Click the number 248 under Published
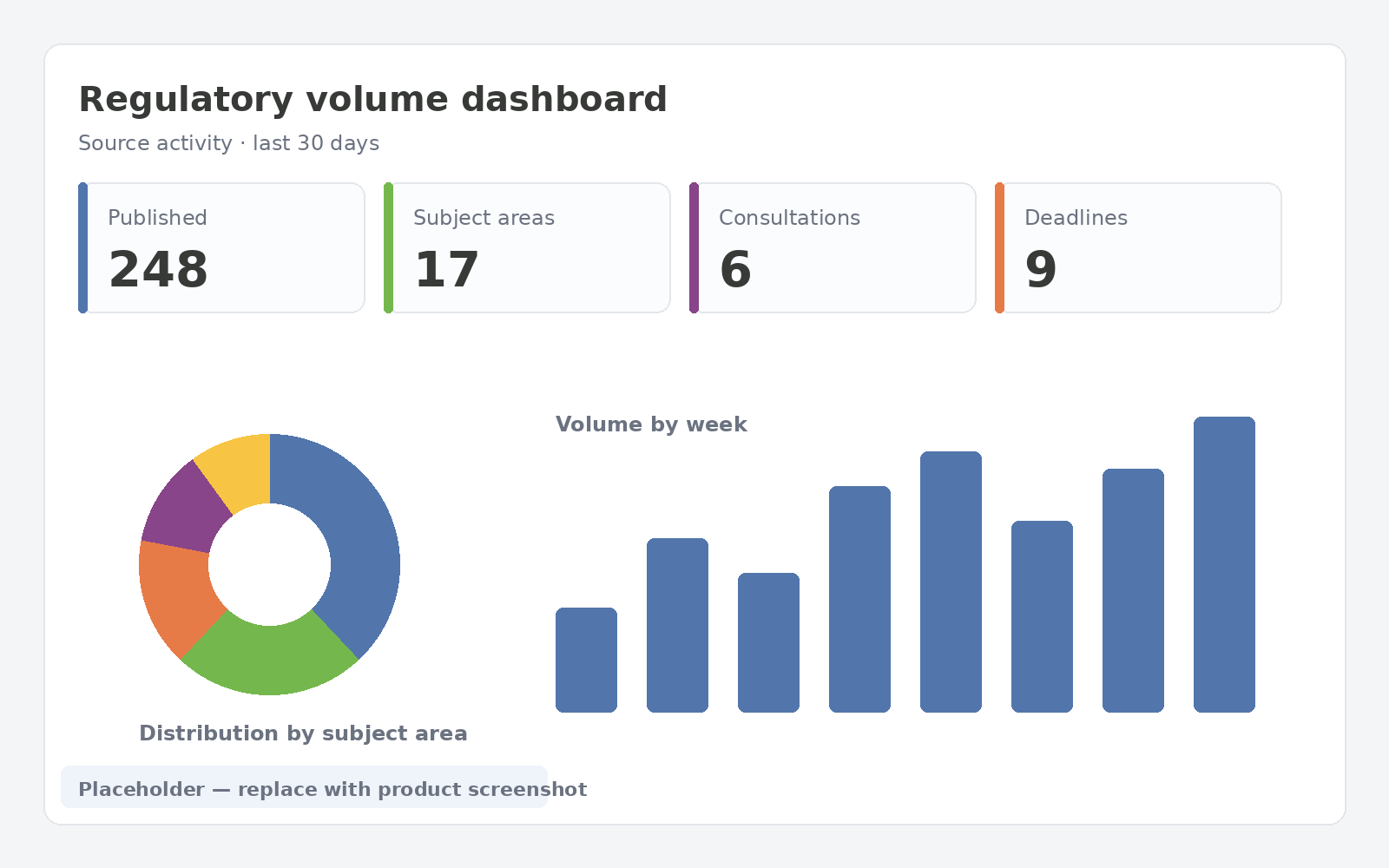Image resolution: width=1389 pixels, height=868 pixels. tap(158, 270)
